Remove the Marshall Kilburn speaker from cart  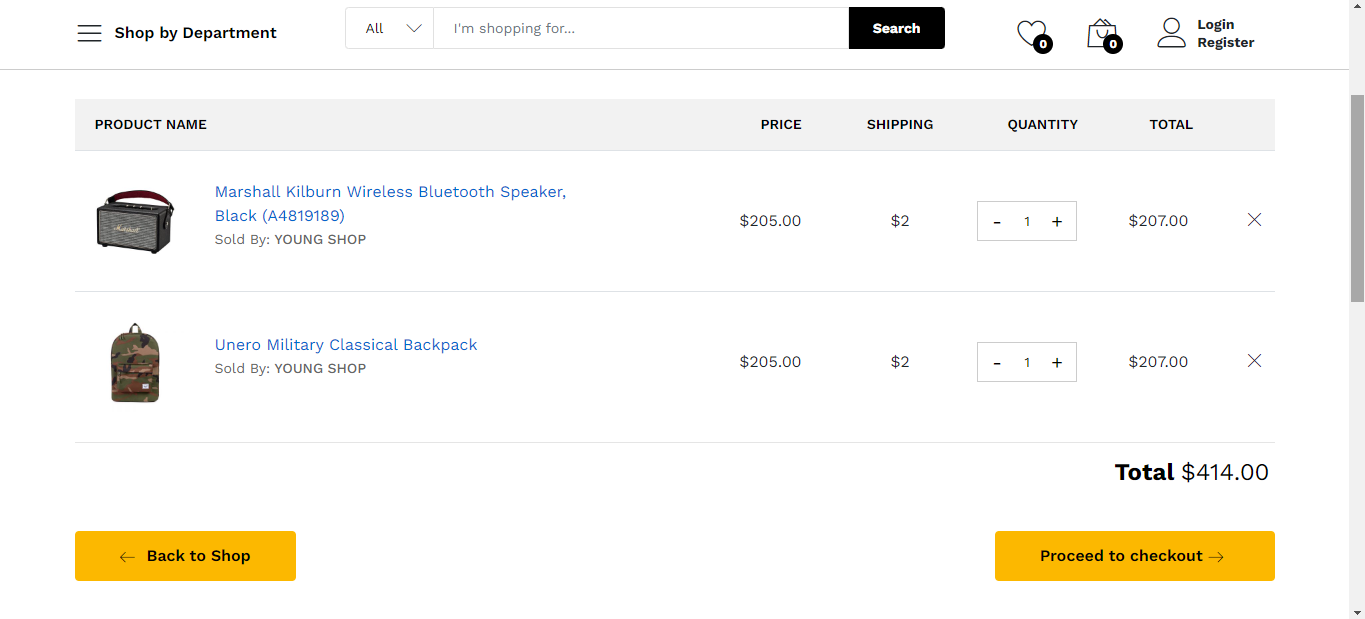point(1254,220)
